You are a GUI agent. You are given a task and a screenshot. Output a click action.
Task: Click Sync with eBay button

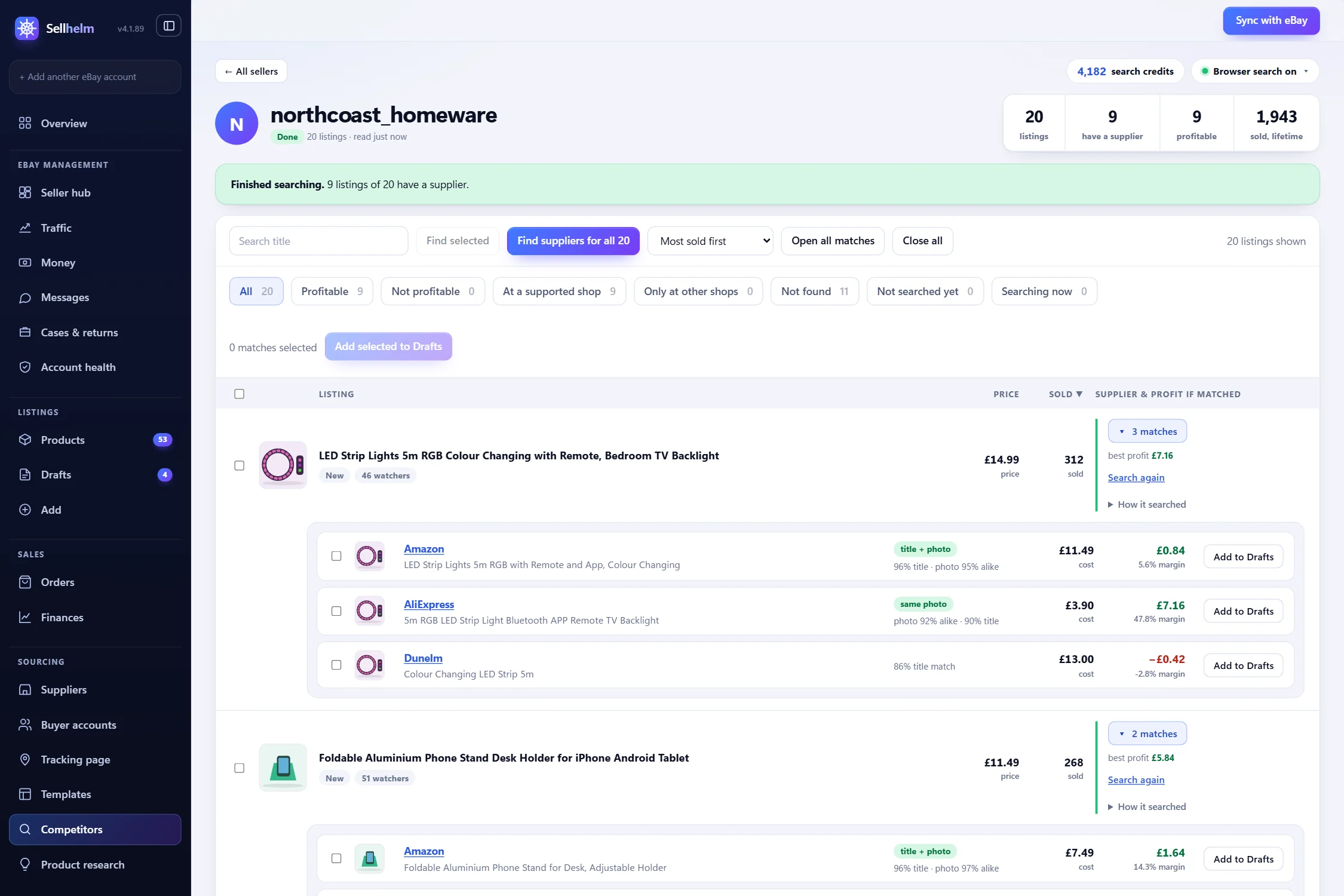[1271, 20]
